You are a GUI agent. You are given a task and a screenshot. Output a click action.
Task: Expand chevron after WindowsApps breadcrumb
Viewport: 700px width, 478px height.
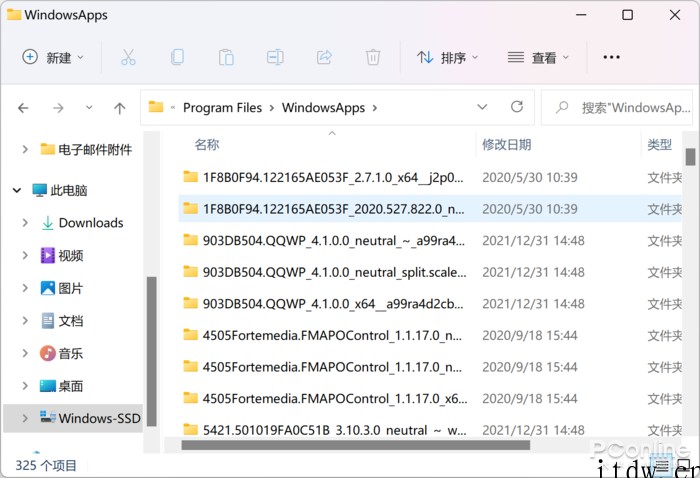point(375,108)
